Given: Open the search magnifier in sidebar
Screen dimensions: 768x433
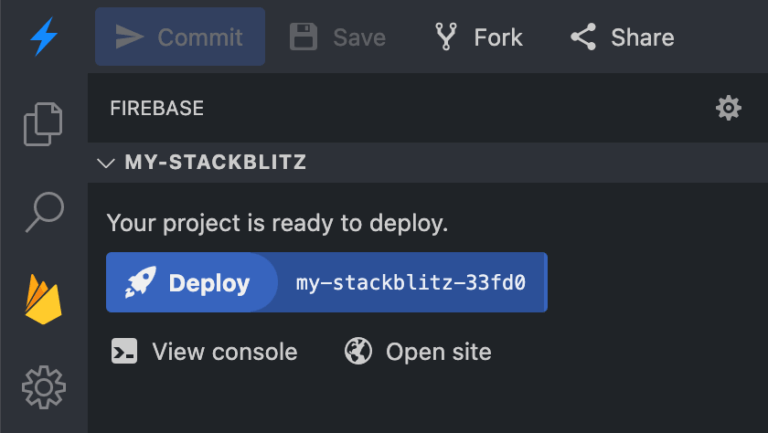Looking at the screenshot, I should tap(44, 212).
